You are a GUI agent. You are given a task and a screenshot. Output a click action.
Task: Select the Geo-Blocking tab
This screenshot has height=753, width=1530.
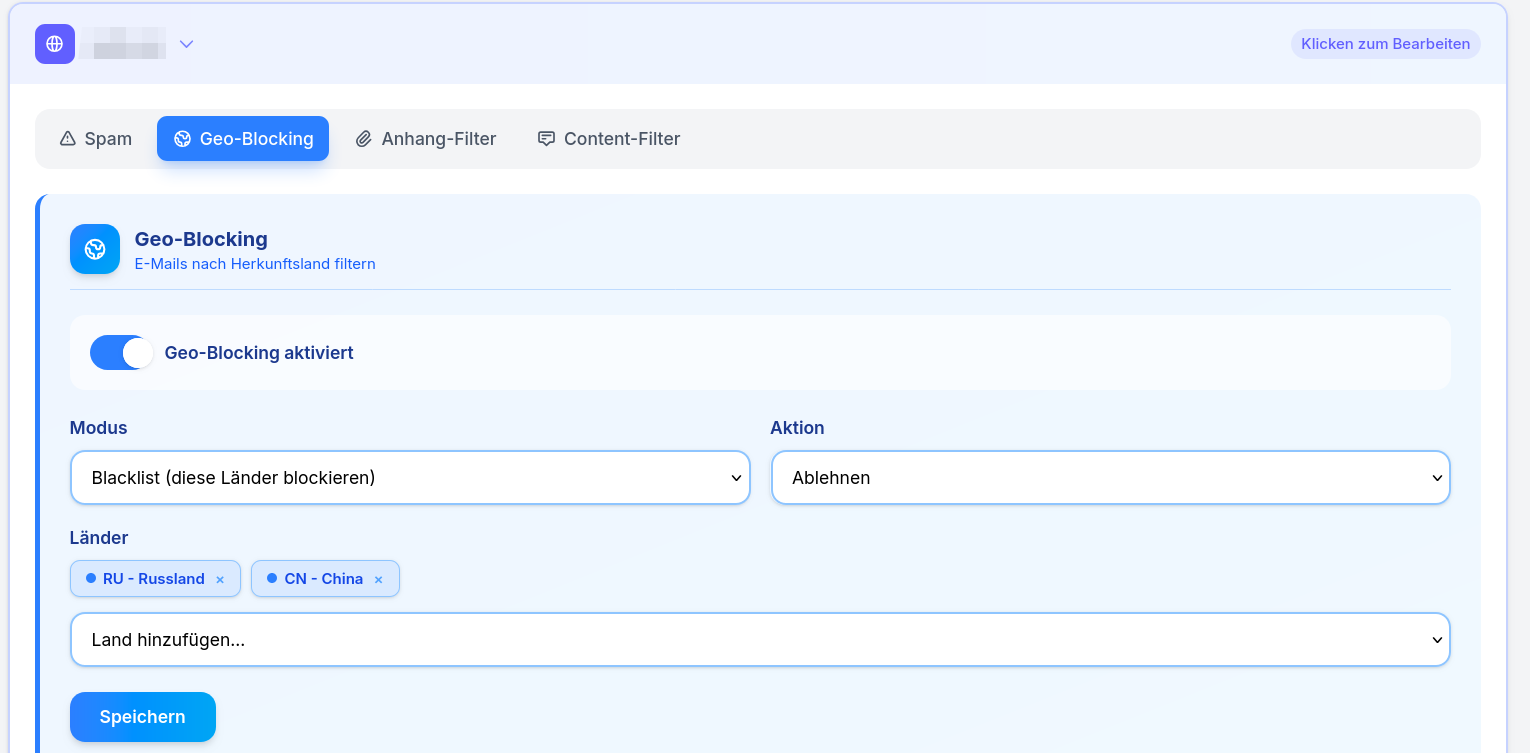coord(243,139)
